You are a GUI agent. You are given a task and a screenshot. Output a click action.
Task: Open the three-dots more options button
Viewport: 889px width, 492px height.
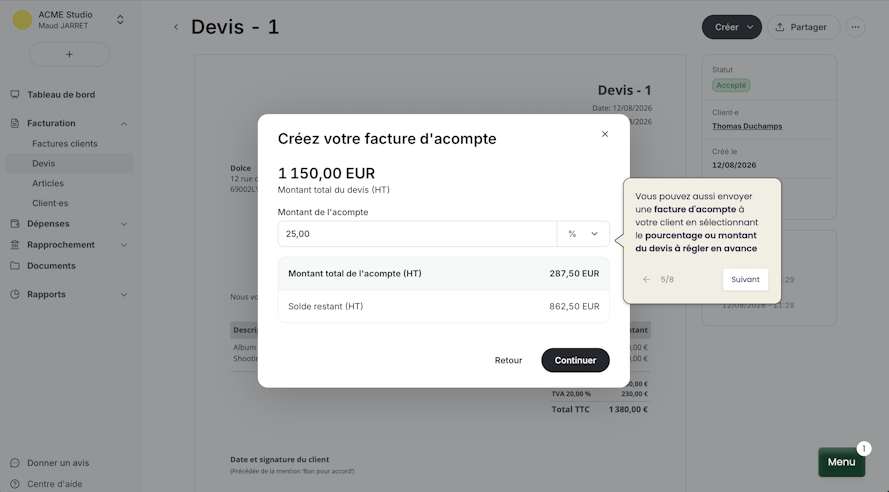[855, 27]
